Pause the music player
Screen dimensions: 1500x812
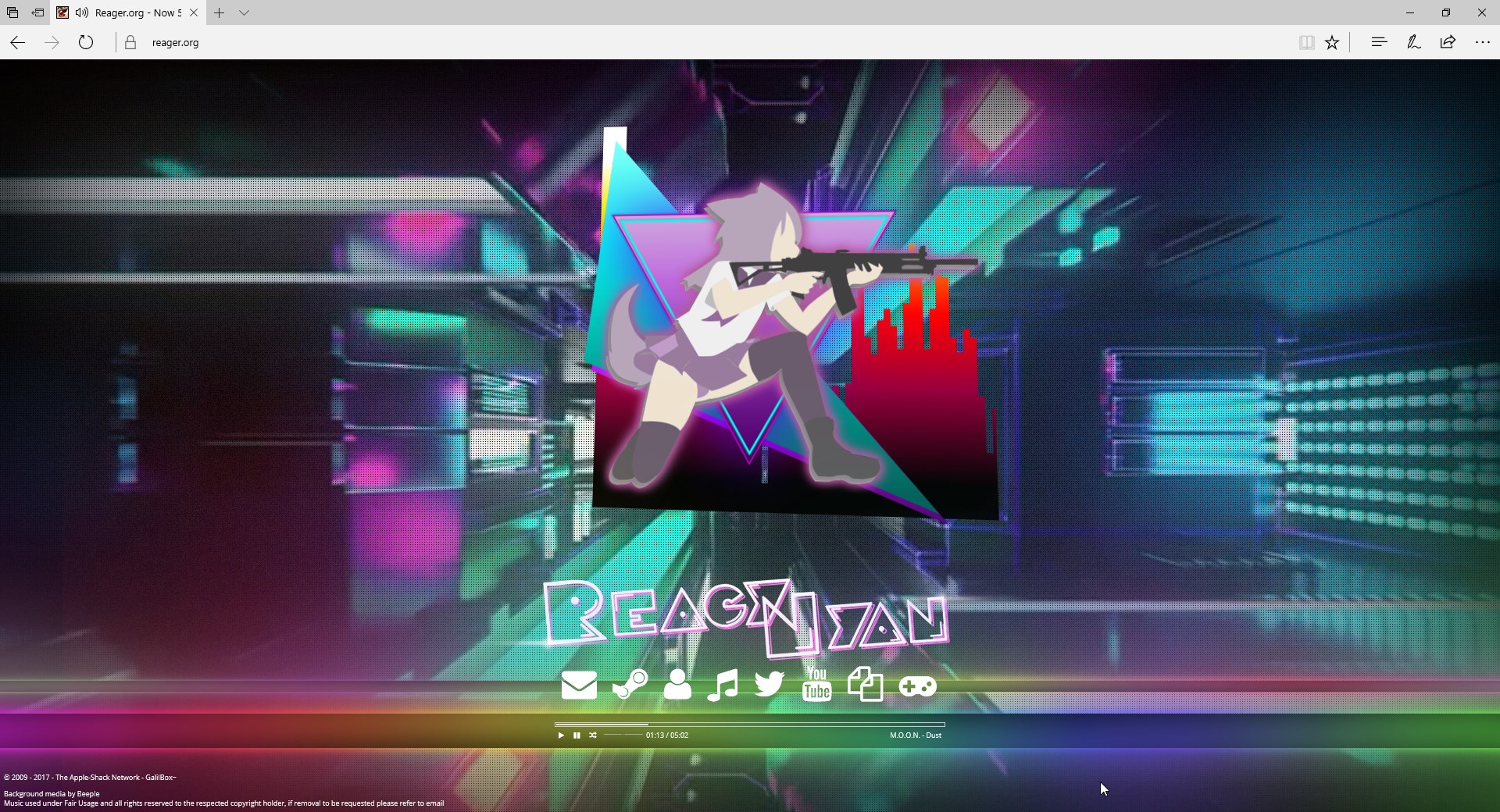pyautogui.click(x=577, y=735)
